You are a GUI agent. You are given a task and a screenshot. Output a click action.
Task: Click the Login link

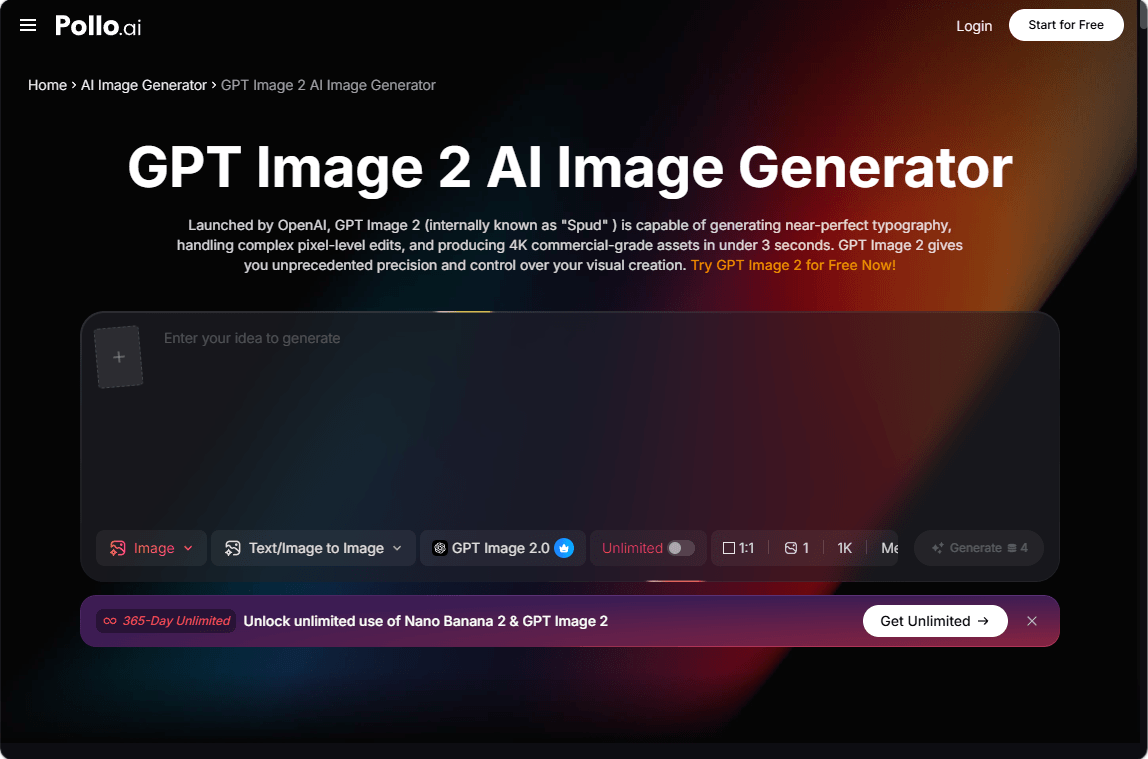point(974,26)
